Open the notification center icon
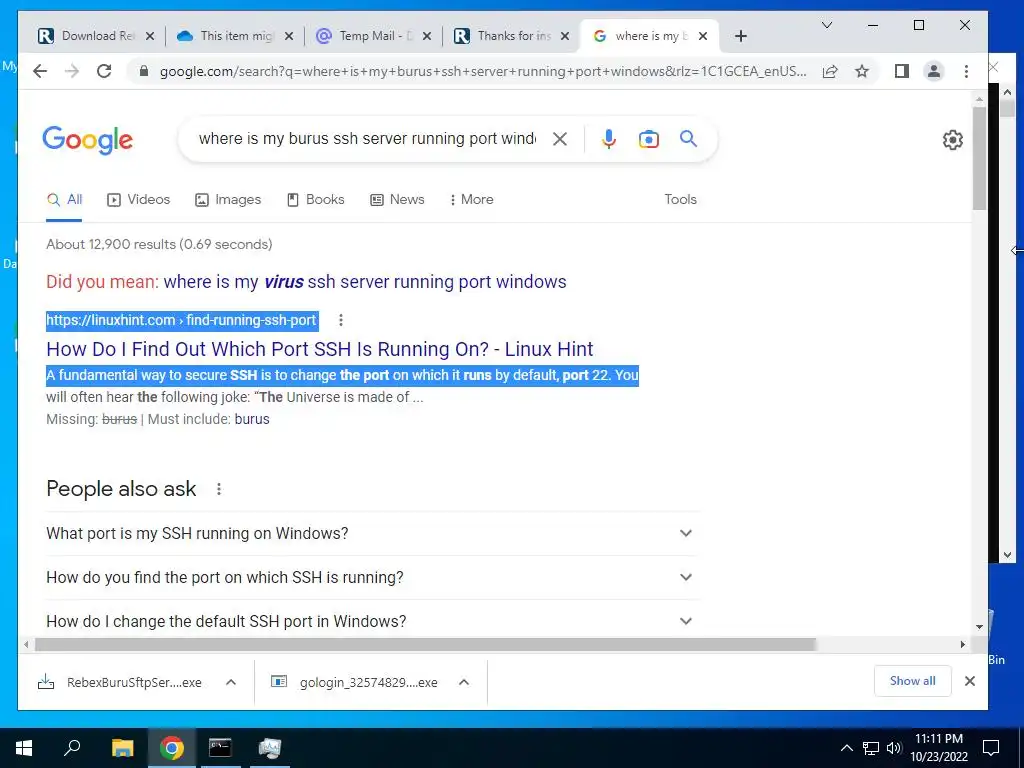 coord(991,748)
